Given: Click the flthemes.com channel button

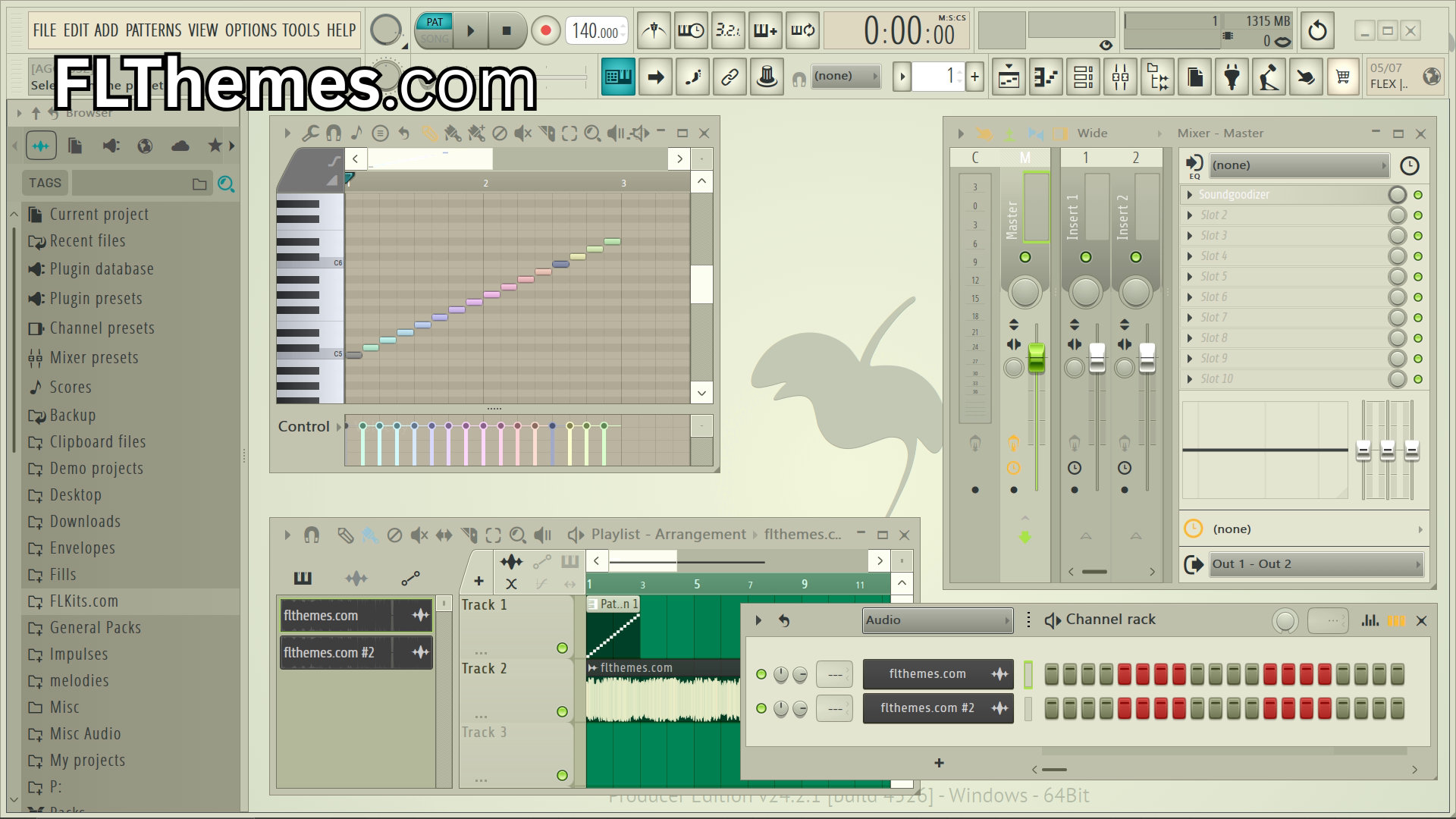Looking at the screenshot, I should pos(938,674).
